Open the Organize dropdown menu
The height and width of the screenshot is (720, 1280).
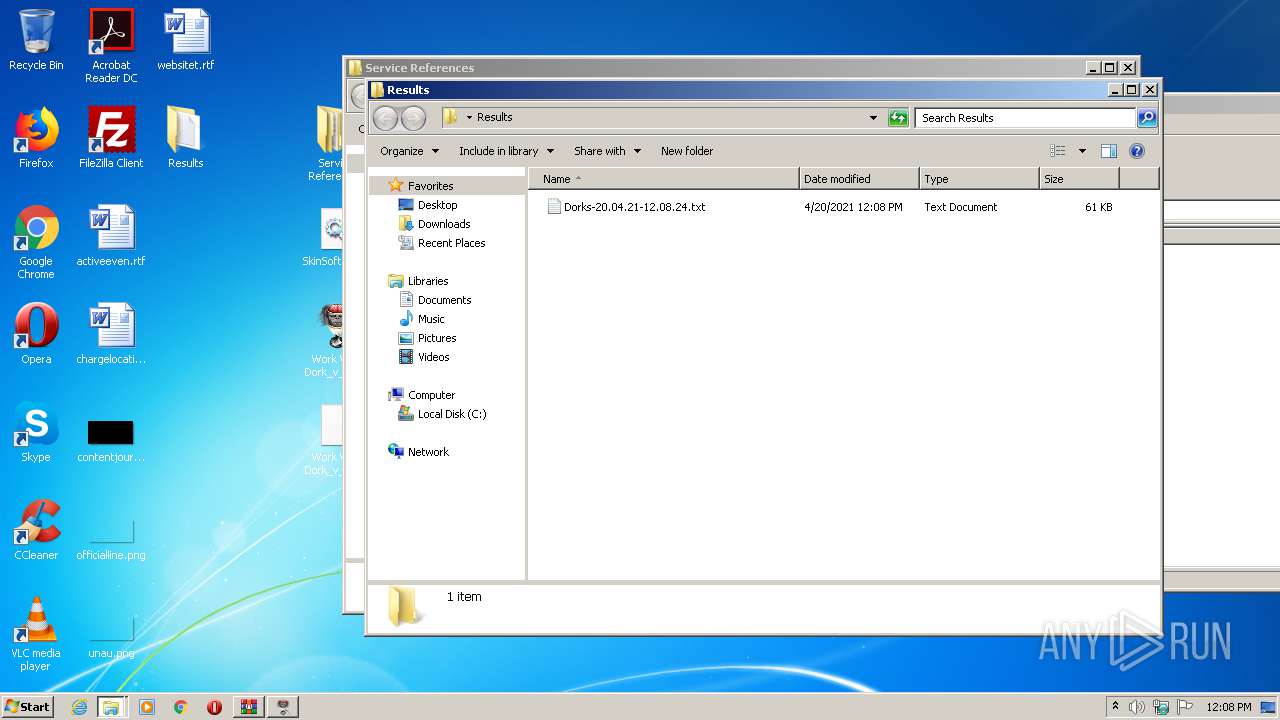tap(409, 151)
